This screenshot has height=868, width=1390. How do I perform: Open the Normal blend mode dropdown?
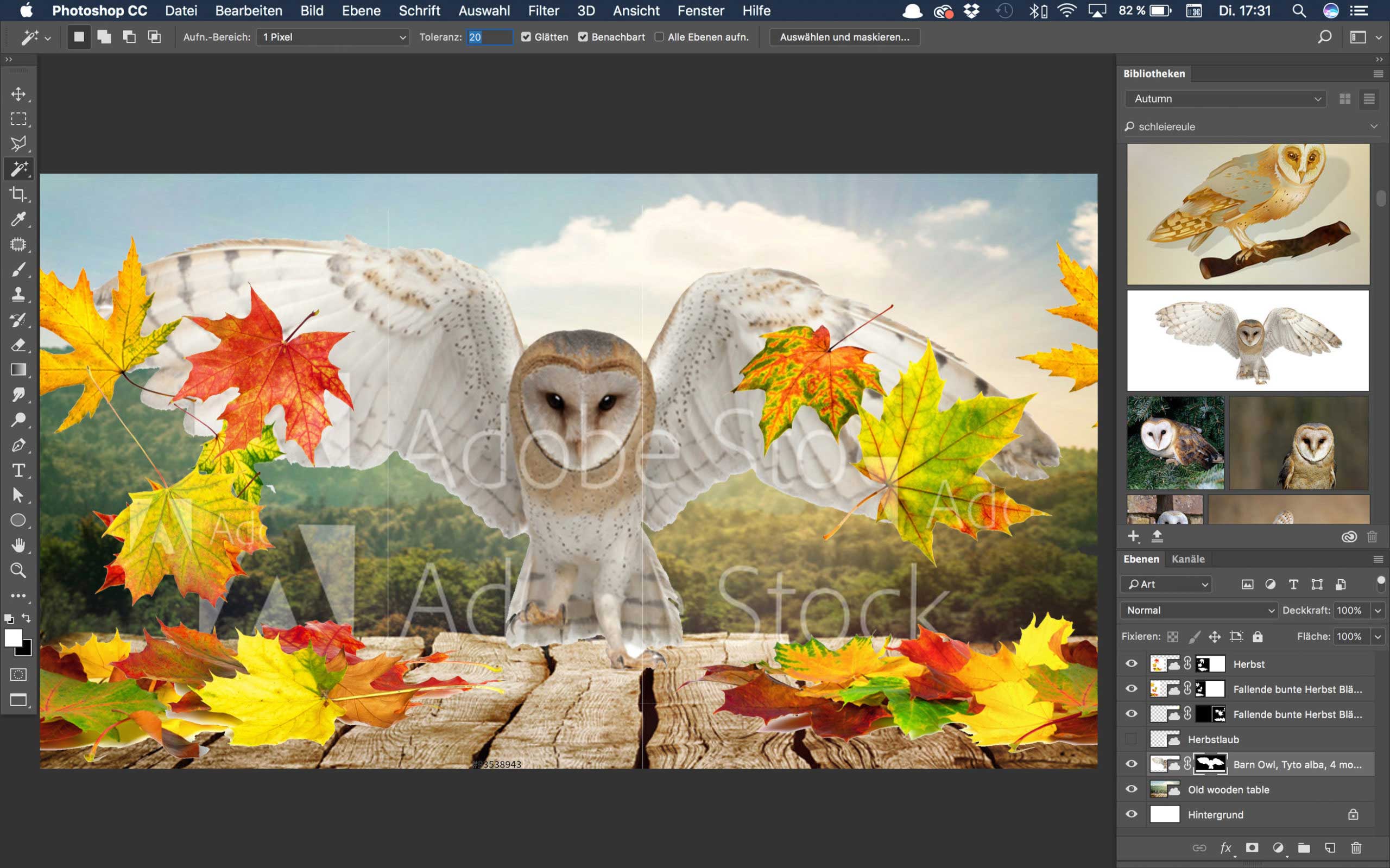[1199, 610]
